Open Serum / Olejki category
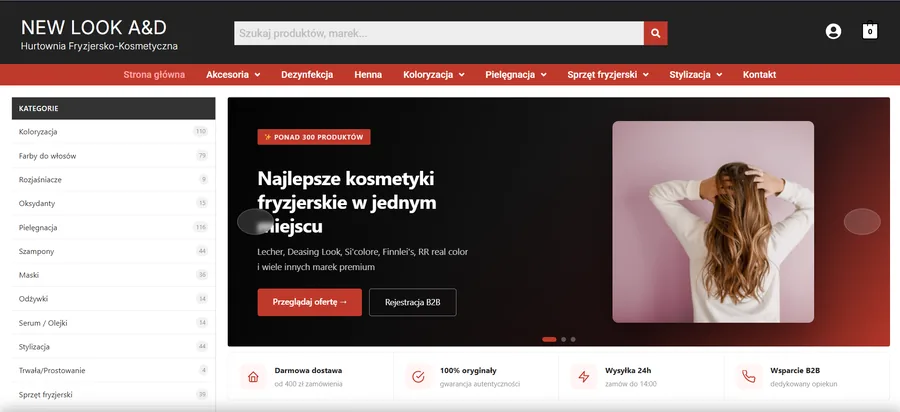The image size is (900, 412). [114, 323]
